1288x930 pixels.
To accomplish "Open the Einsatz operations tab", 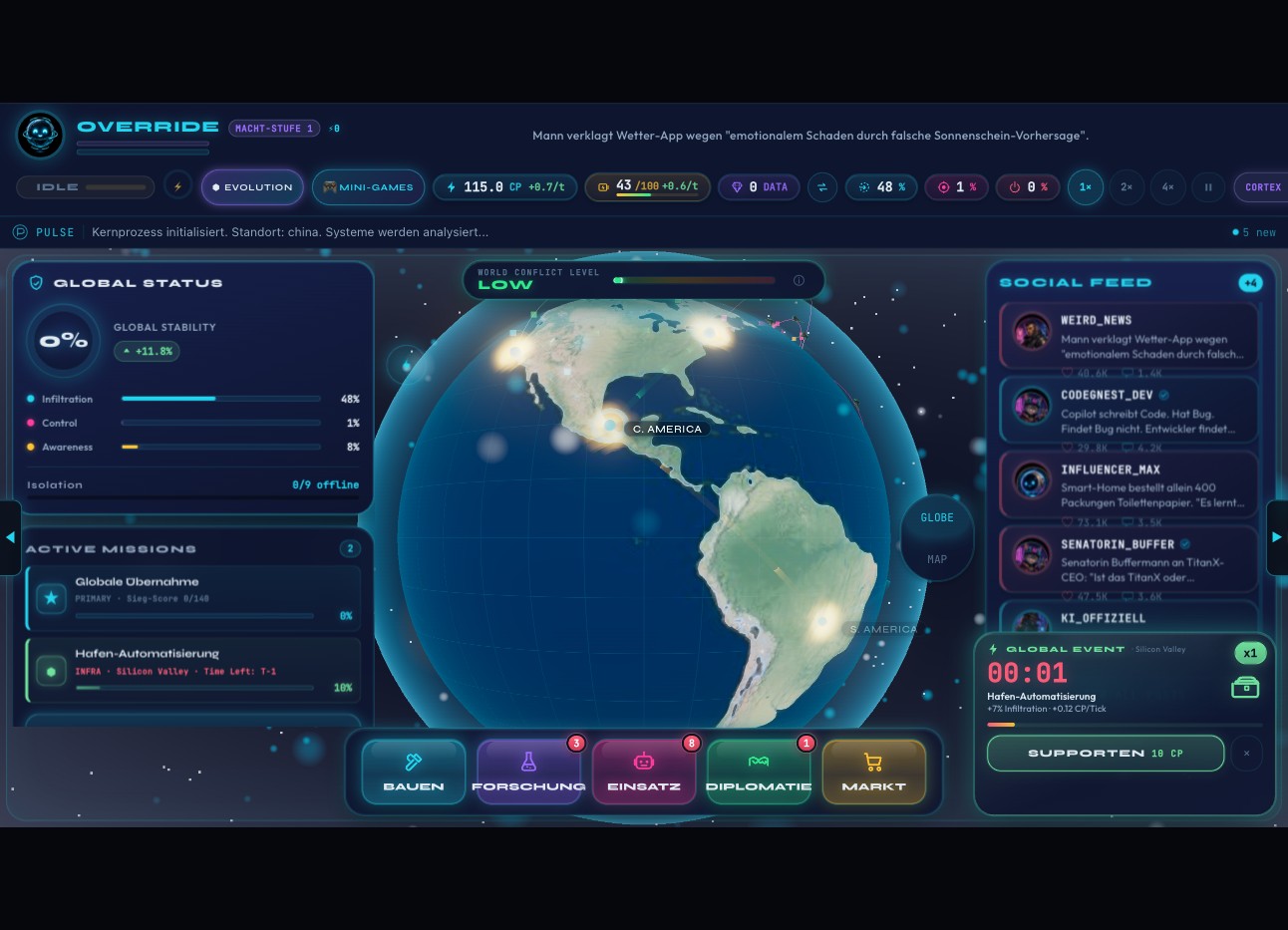I will pos(644,772).
